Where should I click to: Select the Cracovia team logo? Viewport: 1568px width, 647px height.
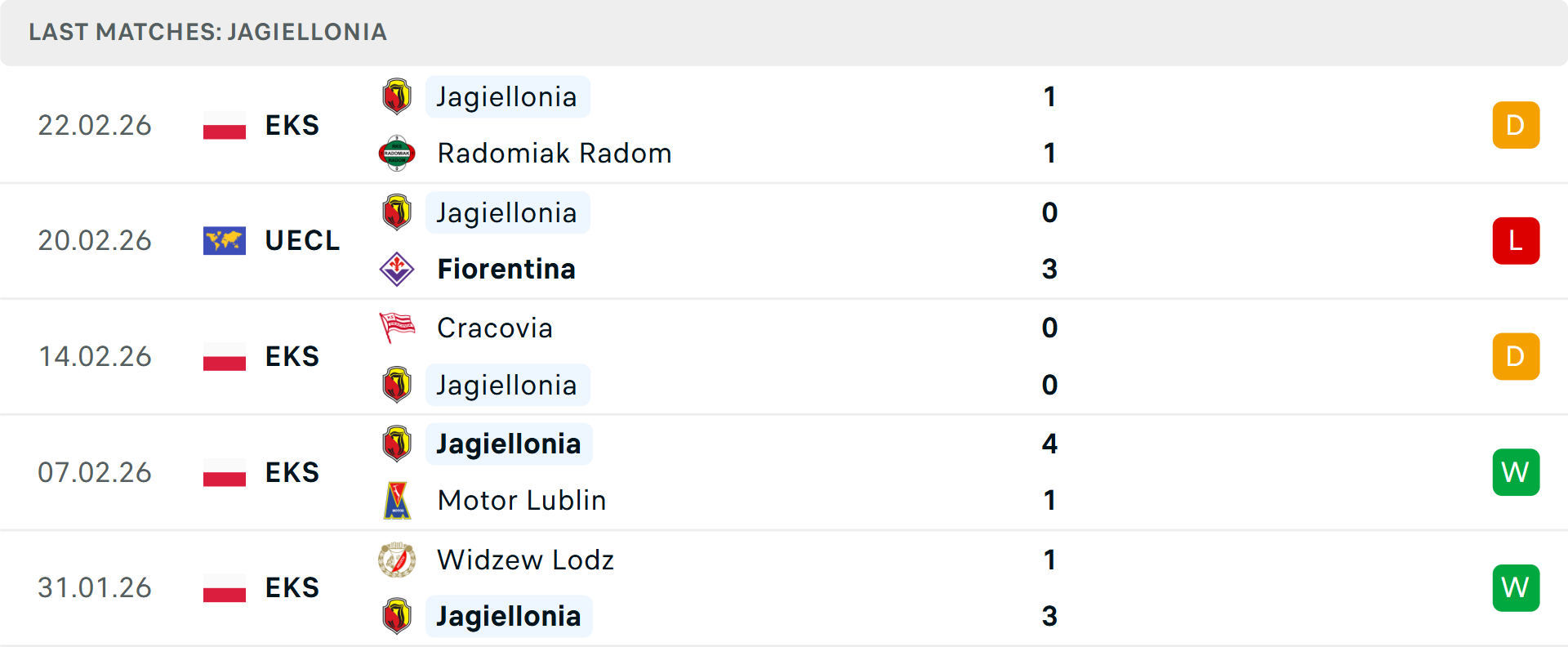click(397, 328)
